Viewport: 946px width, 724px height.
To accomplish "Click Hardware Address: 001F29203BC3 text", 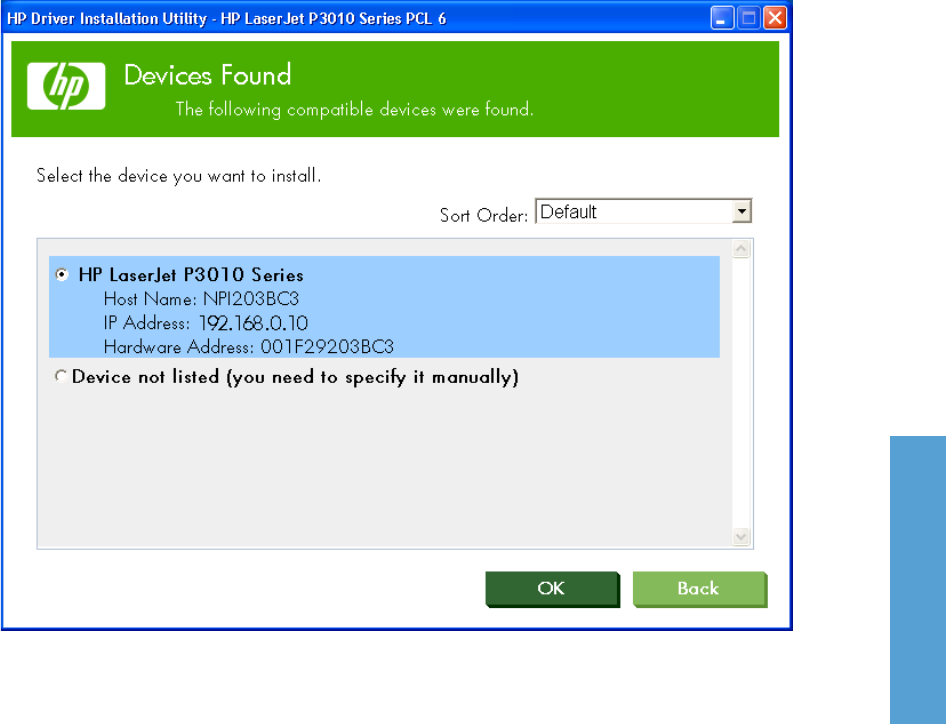I will 249,347.
